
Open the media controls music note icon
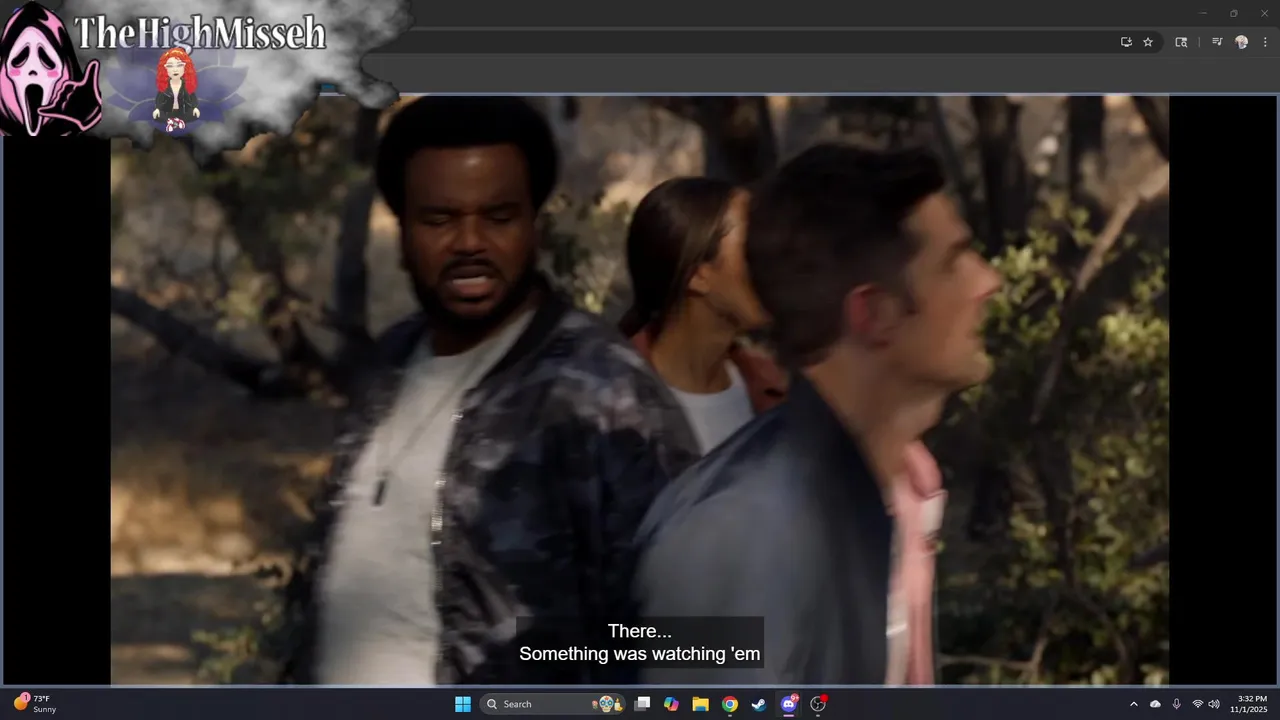click(1217, 42)
